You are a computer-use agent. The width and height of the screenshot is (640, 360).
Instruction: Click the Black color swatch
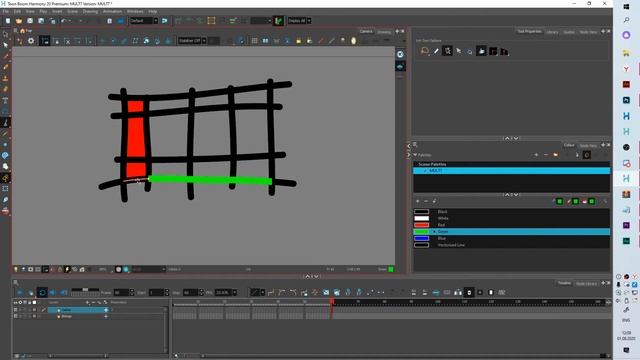(422, 211)
